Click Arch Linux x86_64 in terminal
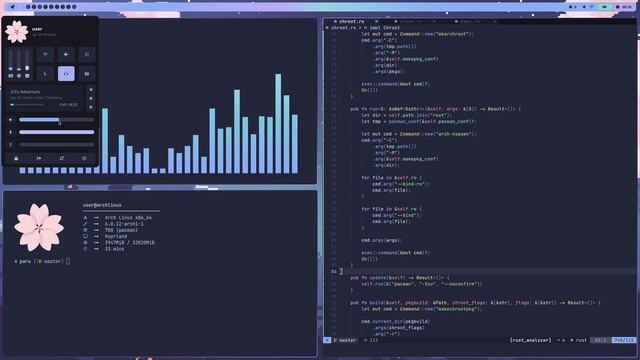The image size is (640, 360). tap(128, 218)
